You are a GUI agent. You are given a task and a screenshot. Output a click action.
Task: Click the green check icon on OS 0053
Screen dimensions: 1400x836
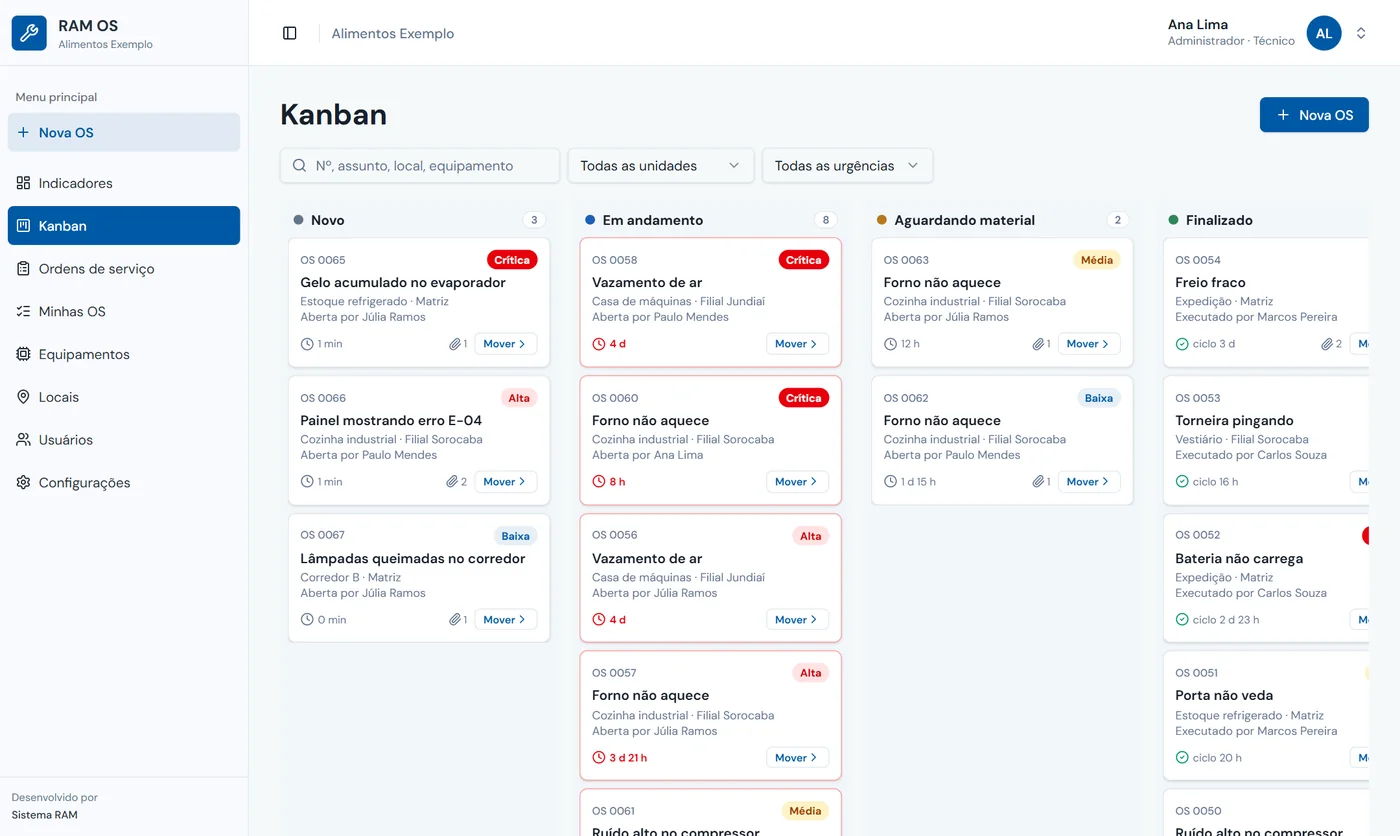1182,482
